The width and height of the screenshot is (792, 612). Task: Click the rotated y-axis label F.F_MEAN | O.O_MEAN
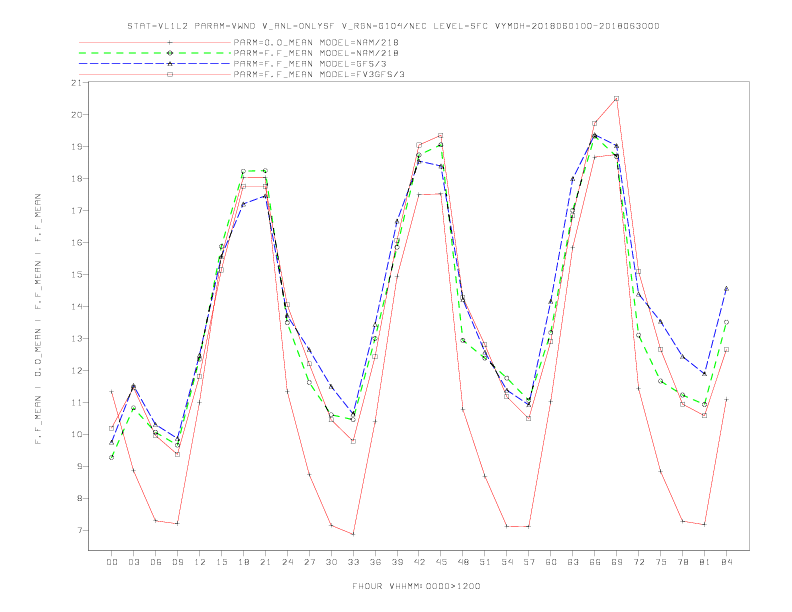[x=38, y=319]
